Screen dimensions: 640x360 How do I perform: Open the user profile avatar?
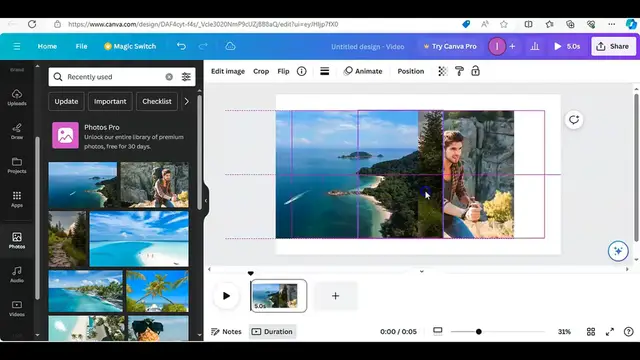497,47
